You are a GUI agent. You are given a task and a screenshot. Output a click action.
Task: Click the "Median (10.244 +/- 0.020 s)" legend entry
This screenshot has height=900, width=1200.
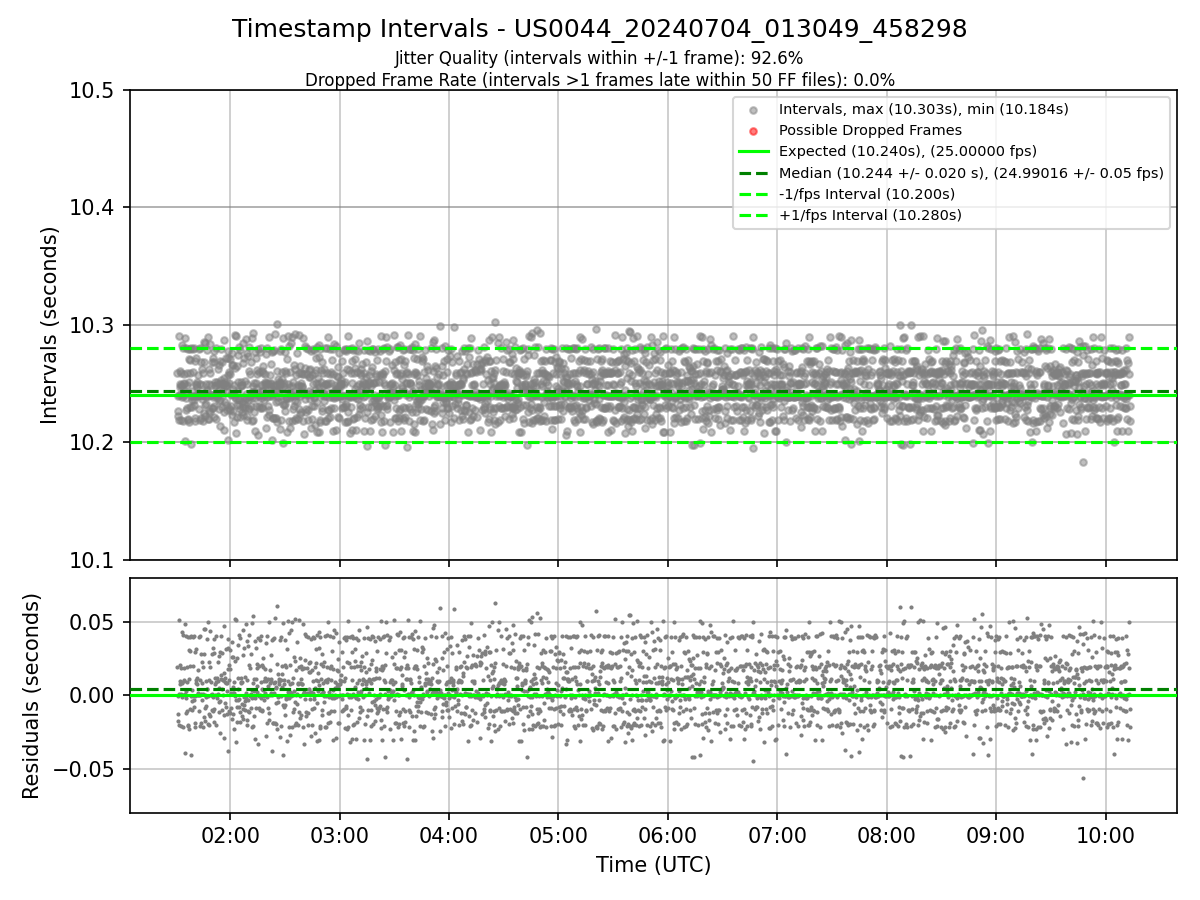[x=971, y=172]
